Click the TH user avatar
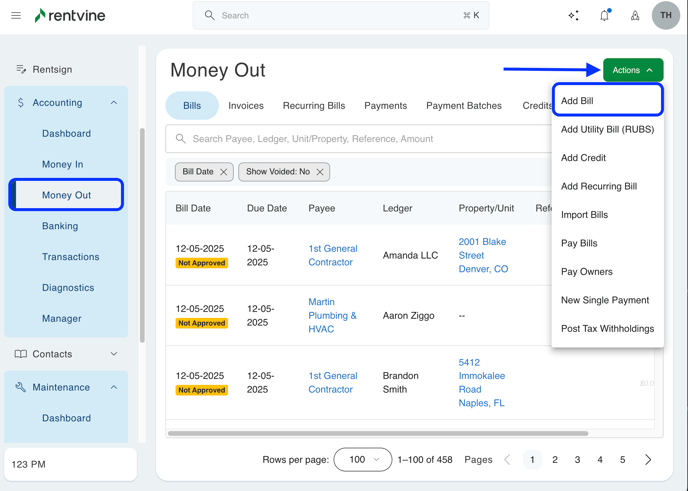This screenshot has width=688, height=491. point(666,16)
